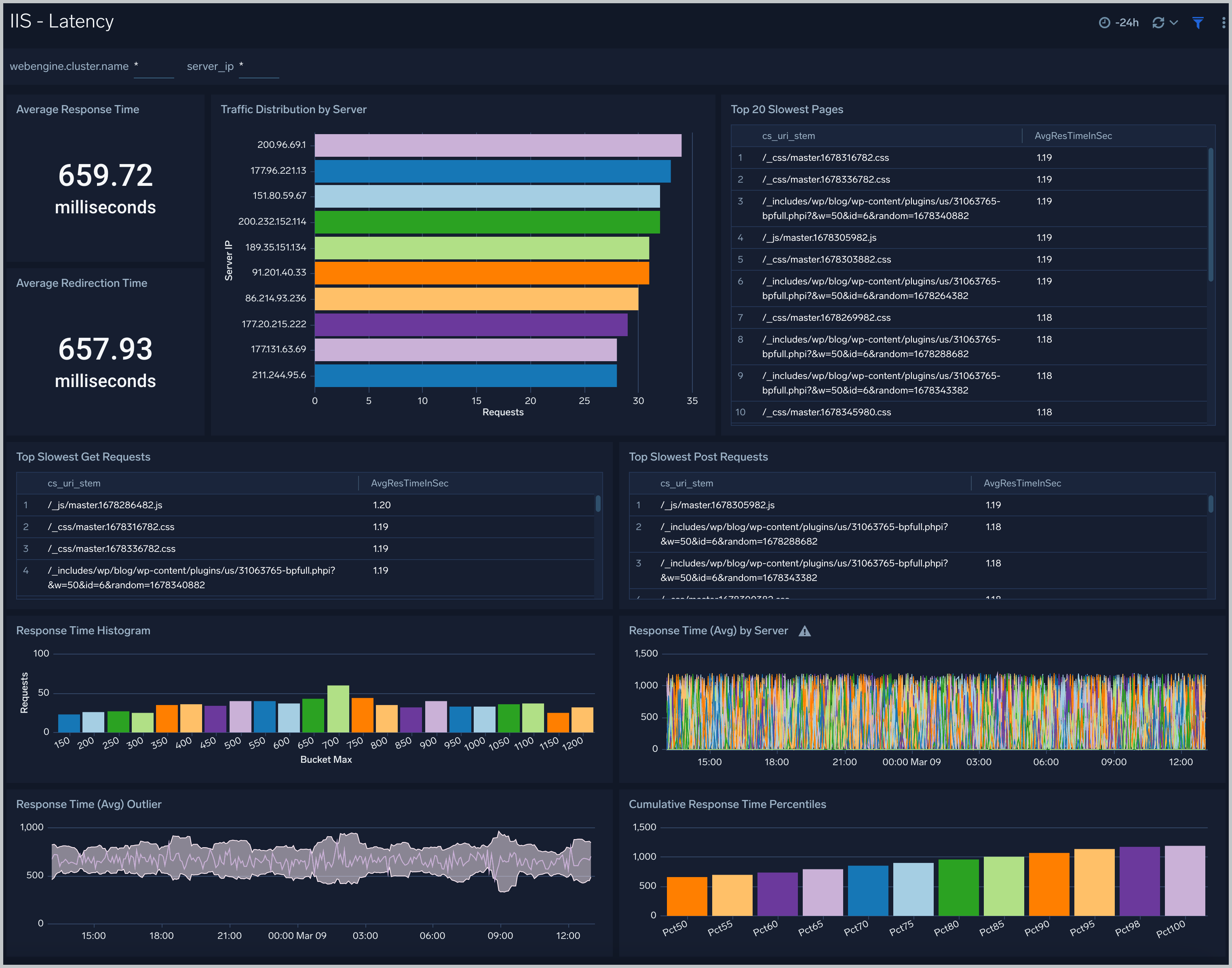Expand the refresh interval dropdown chevron
The width and height of the screenshot is (1232, 968).
pos(1174,23)
